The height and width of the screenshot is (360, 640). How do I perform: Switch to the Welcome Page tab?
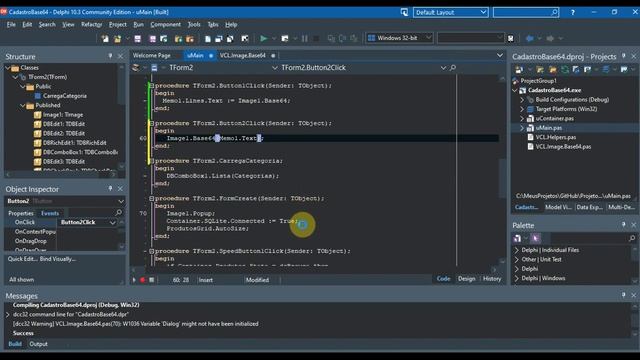click(x=151, y=56)
